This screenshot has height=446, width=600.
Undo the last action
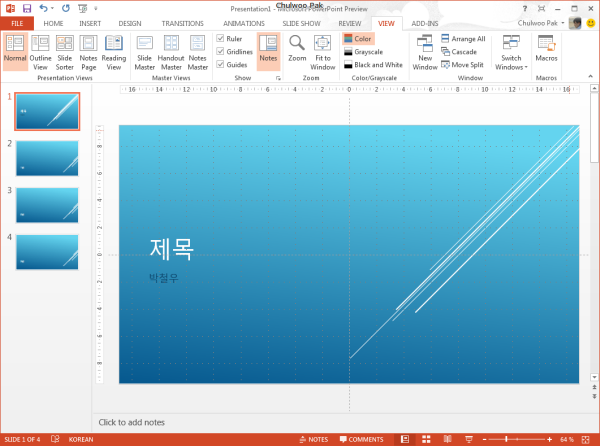tap(43, 8)
